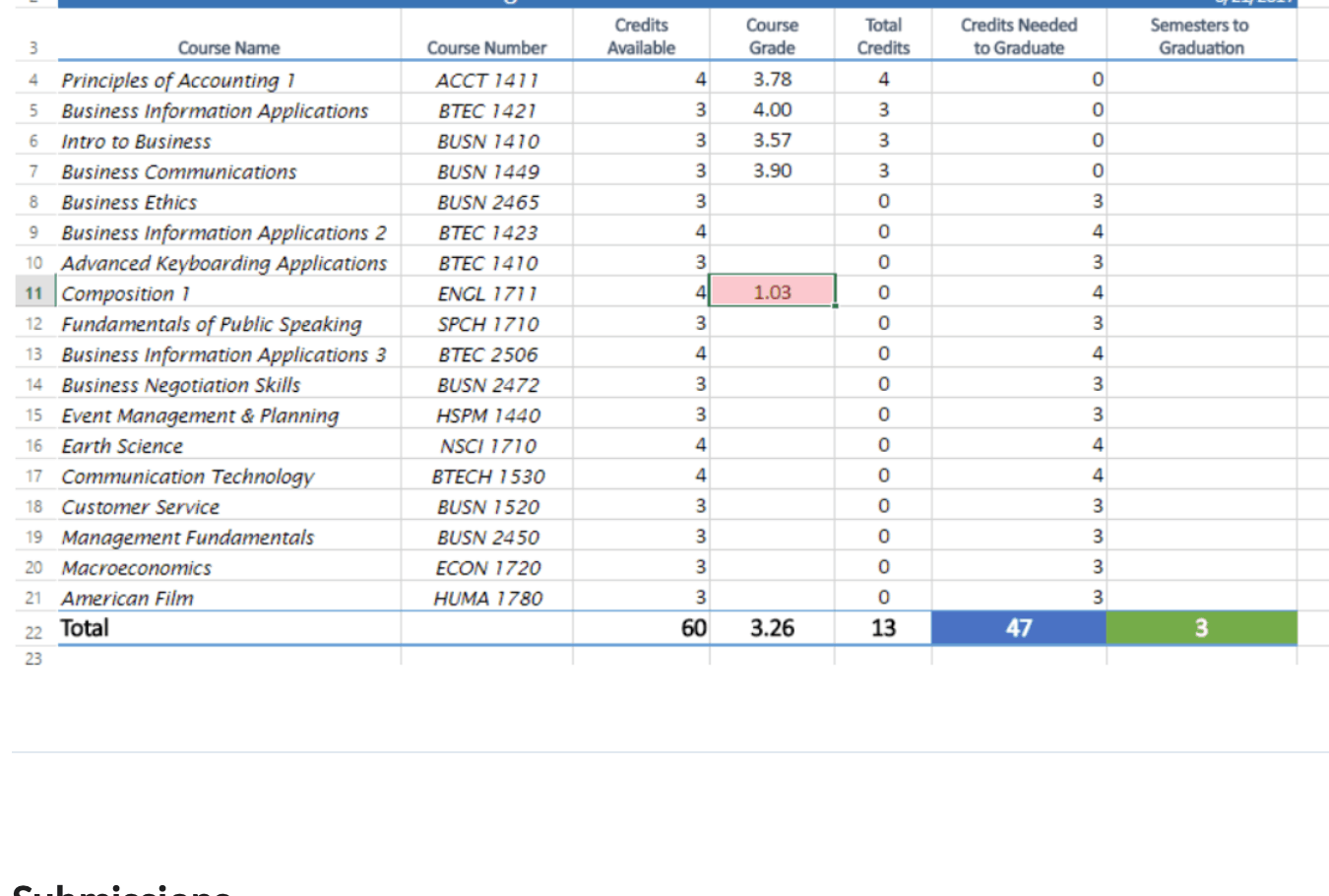1329x896 pixels.
Task: Click the 4.00 course grade cell
Action: click(772, 109)
